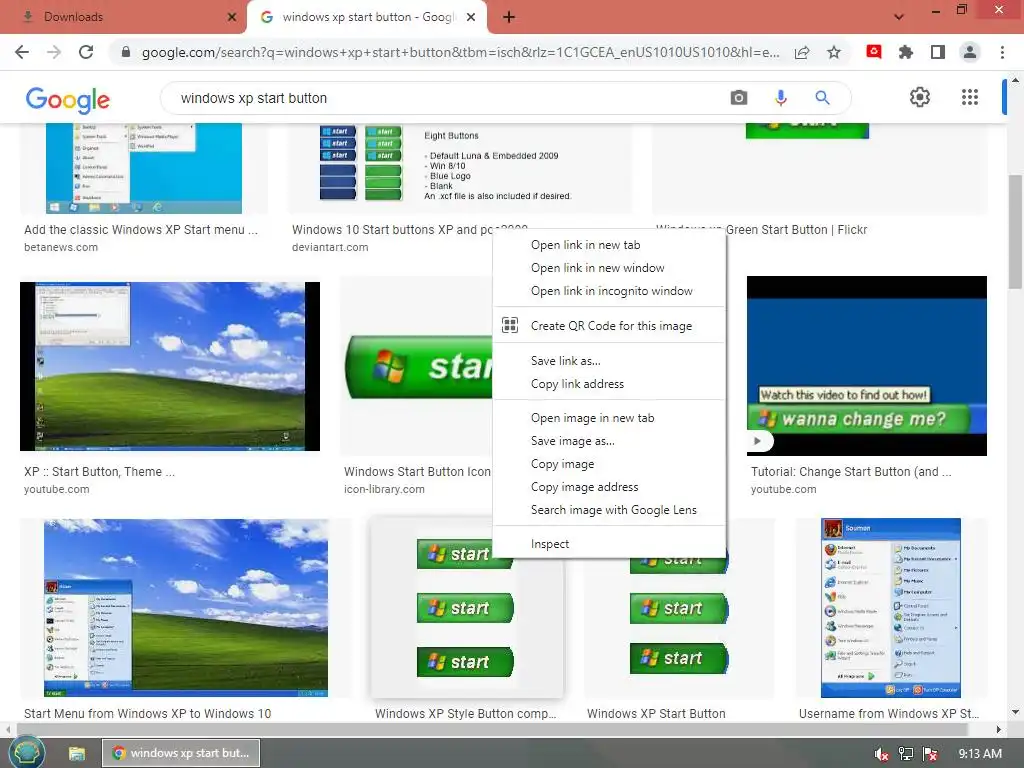Open the red extension icon in toolbar

(x=874, y=51)
